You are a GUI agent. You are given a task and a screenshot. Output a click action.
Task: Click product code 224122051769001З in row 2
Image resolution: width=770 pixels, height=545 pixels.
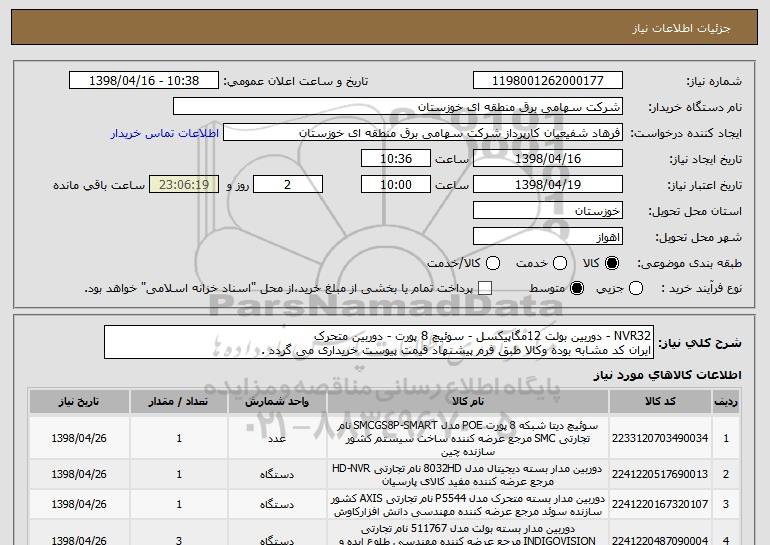click(660, 474)
